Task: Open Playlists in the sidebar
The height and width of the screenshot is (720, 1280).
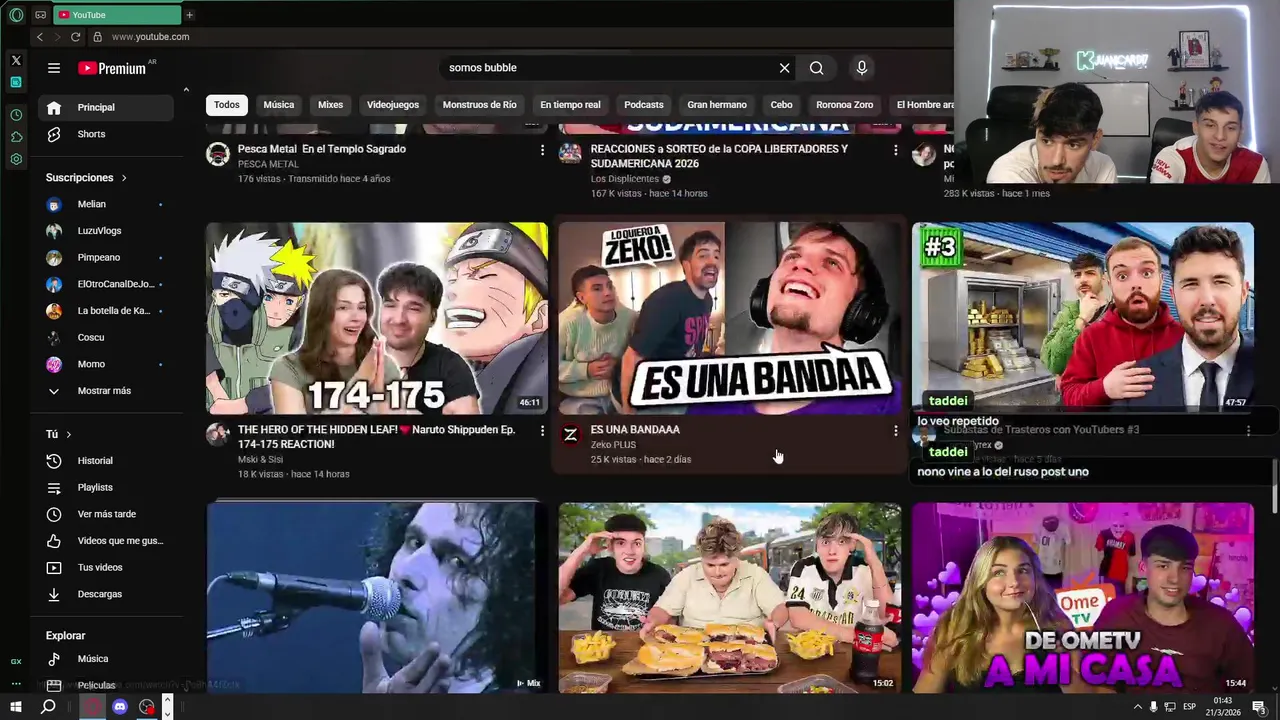Action: tap(106, 488)
